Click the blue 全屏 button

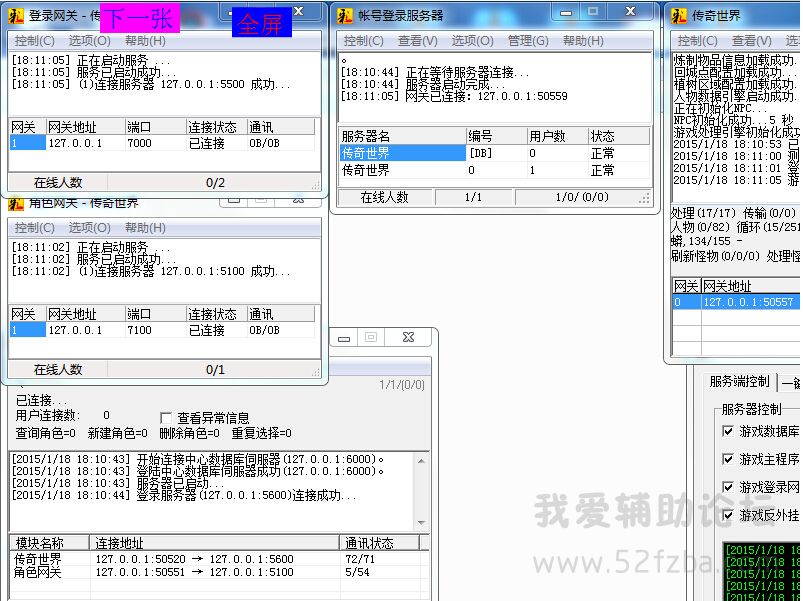(x=260, y=24)
